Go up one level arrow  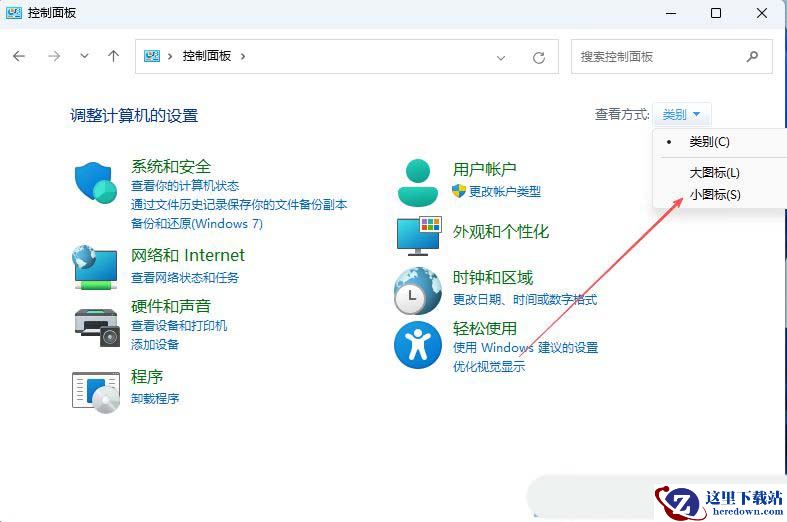click(x=113, y=56)
